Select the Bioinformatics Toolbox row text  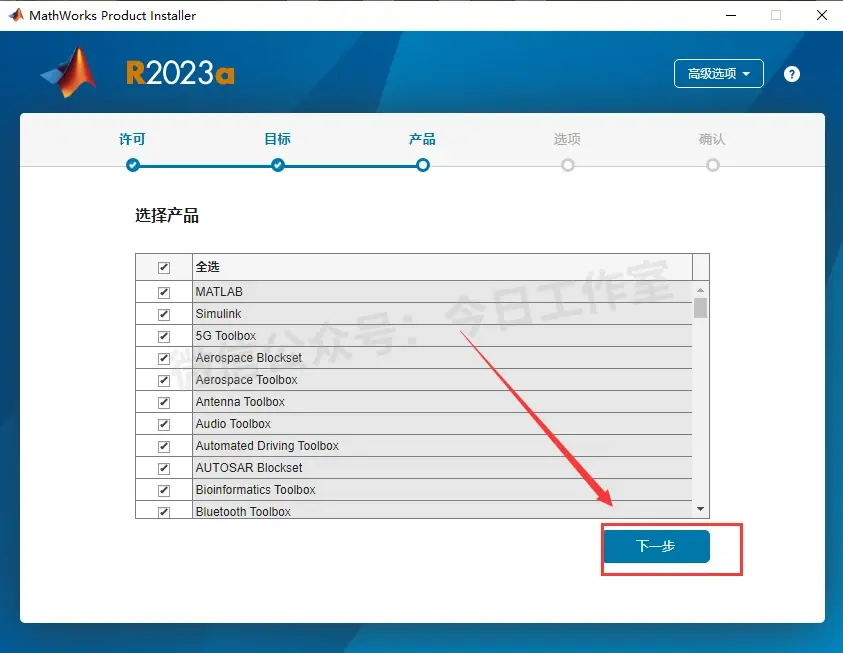[255, 490]
